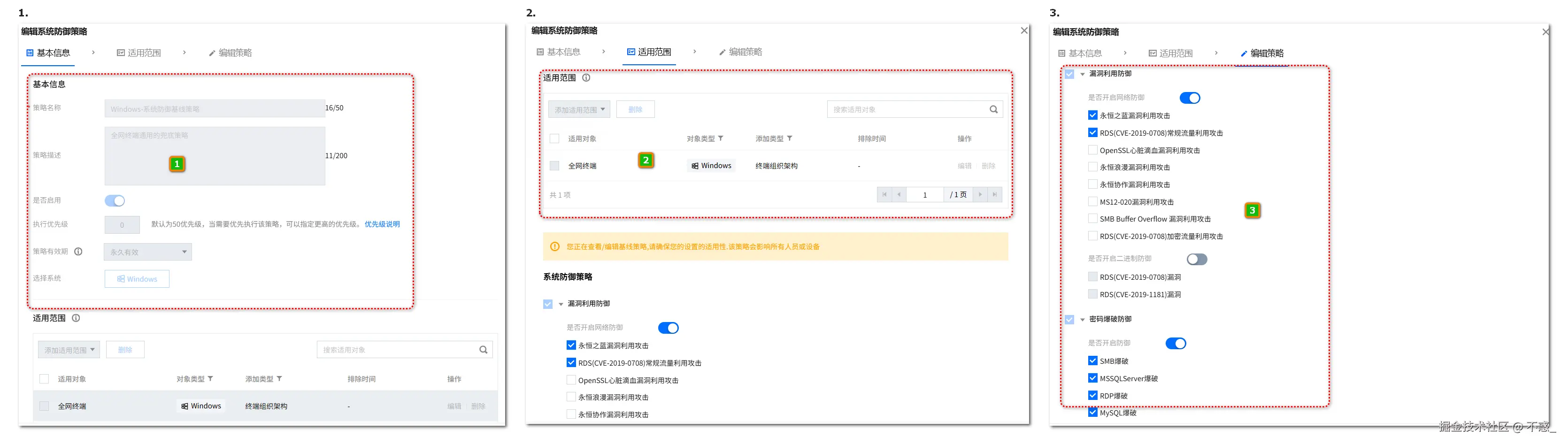The height and width of the screenshot is (445, 1568).
Task: Go to last page in dialog 2
Action: click(995, 195)
